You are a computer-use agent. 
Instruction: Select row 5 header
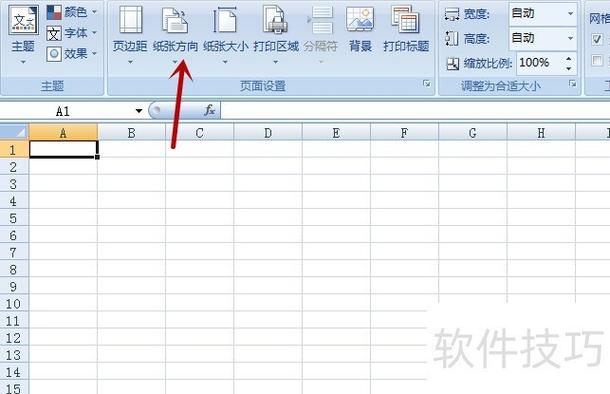coord(14,218)
